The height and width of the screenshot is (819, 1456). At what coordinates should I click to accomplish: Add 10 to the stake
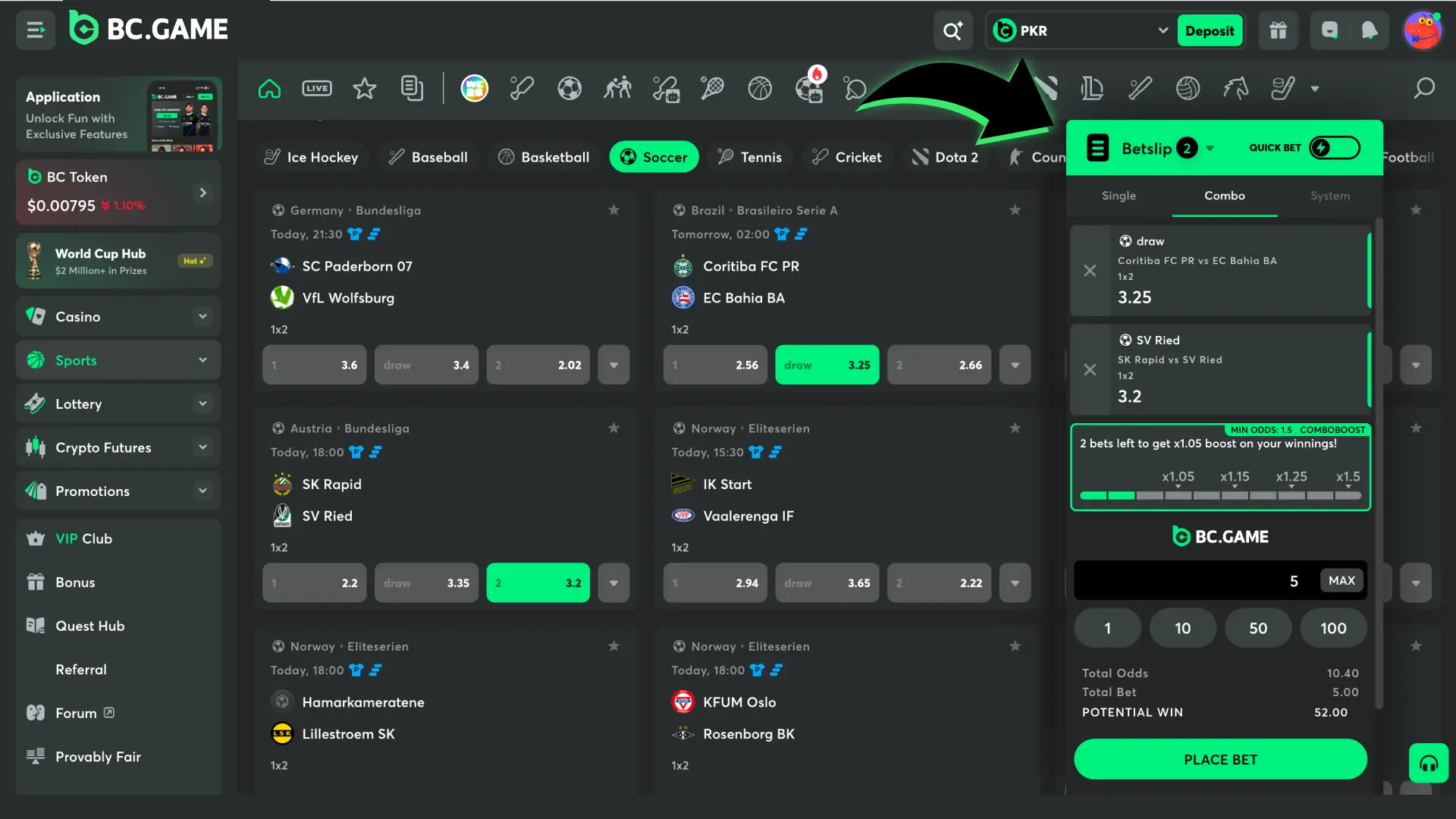[1182, 628]
